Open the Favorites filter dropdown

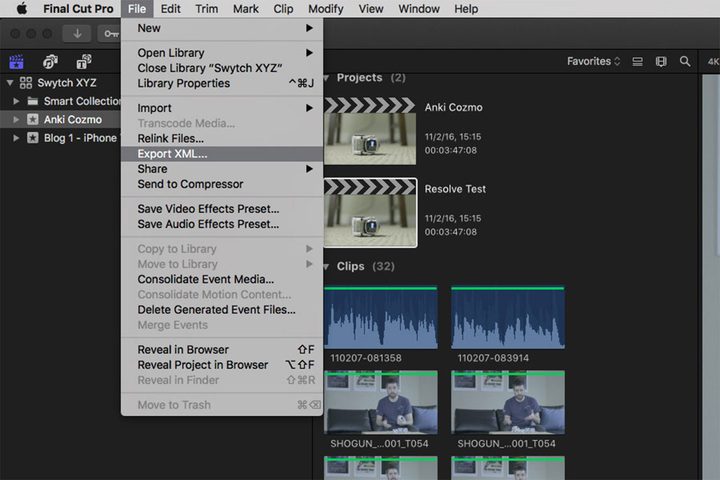click(x=593, y=61)
